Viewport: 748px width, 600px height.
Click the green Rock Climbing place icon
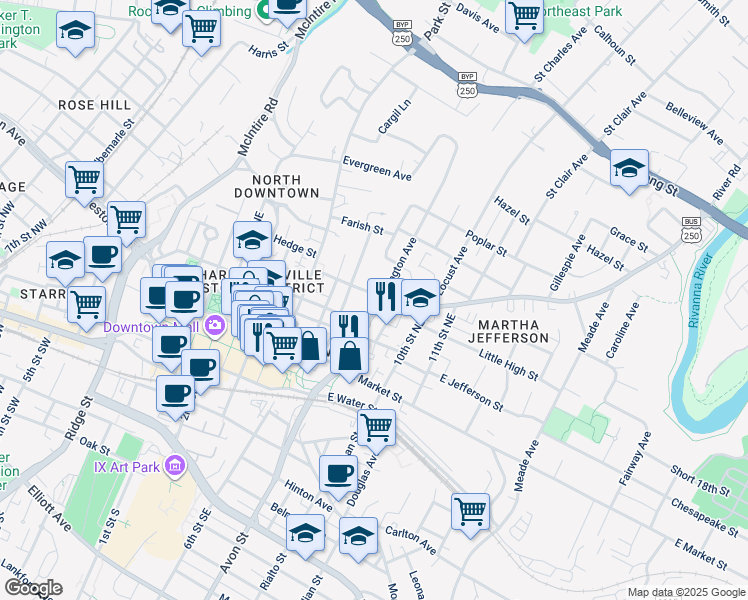pyautogui.click(x=263, y=12)
